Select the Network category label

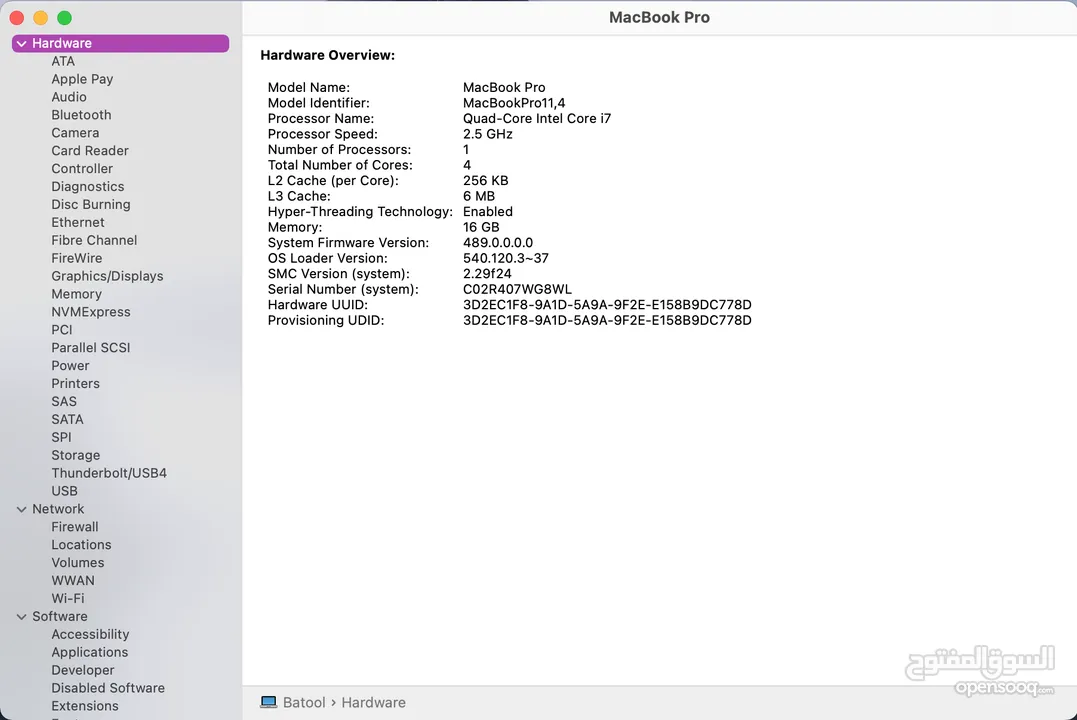58,508
